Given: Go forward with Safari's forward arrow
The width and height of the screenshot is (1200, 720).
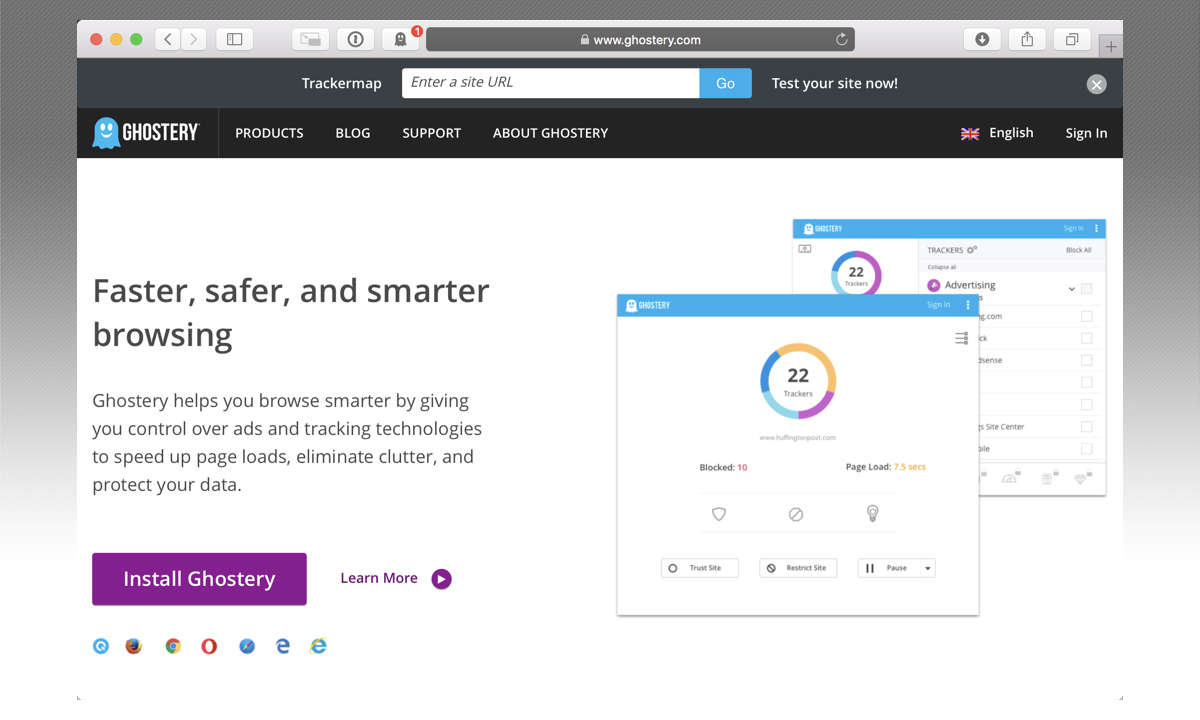Looking at the screenshot, I should (193, 39).
